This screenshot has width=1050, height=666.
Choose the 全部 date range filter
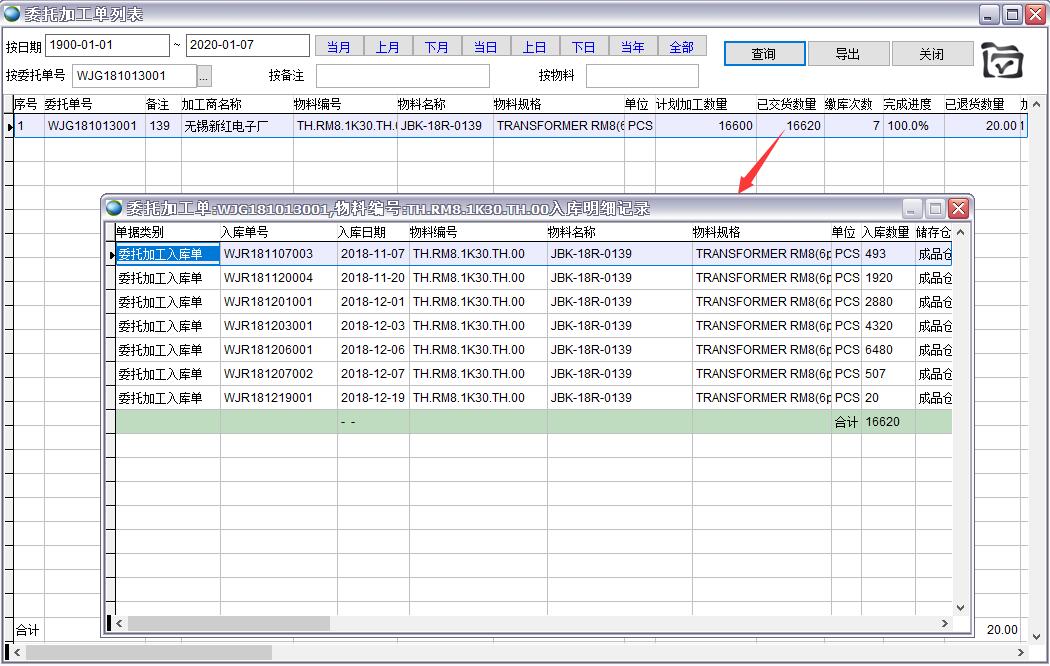(x=681, y=47)
